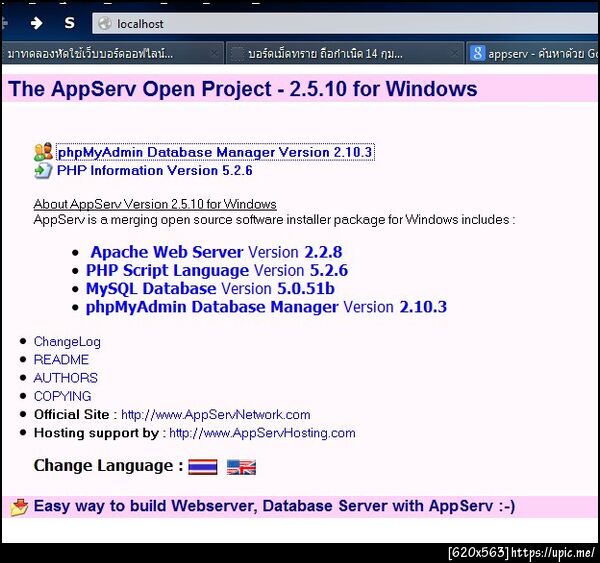Open the PHP Script Language link

(x=168, y=271)
